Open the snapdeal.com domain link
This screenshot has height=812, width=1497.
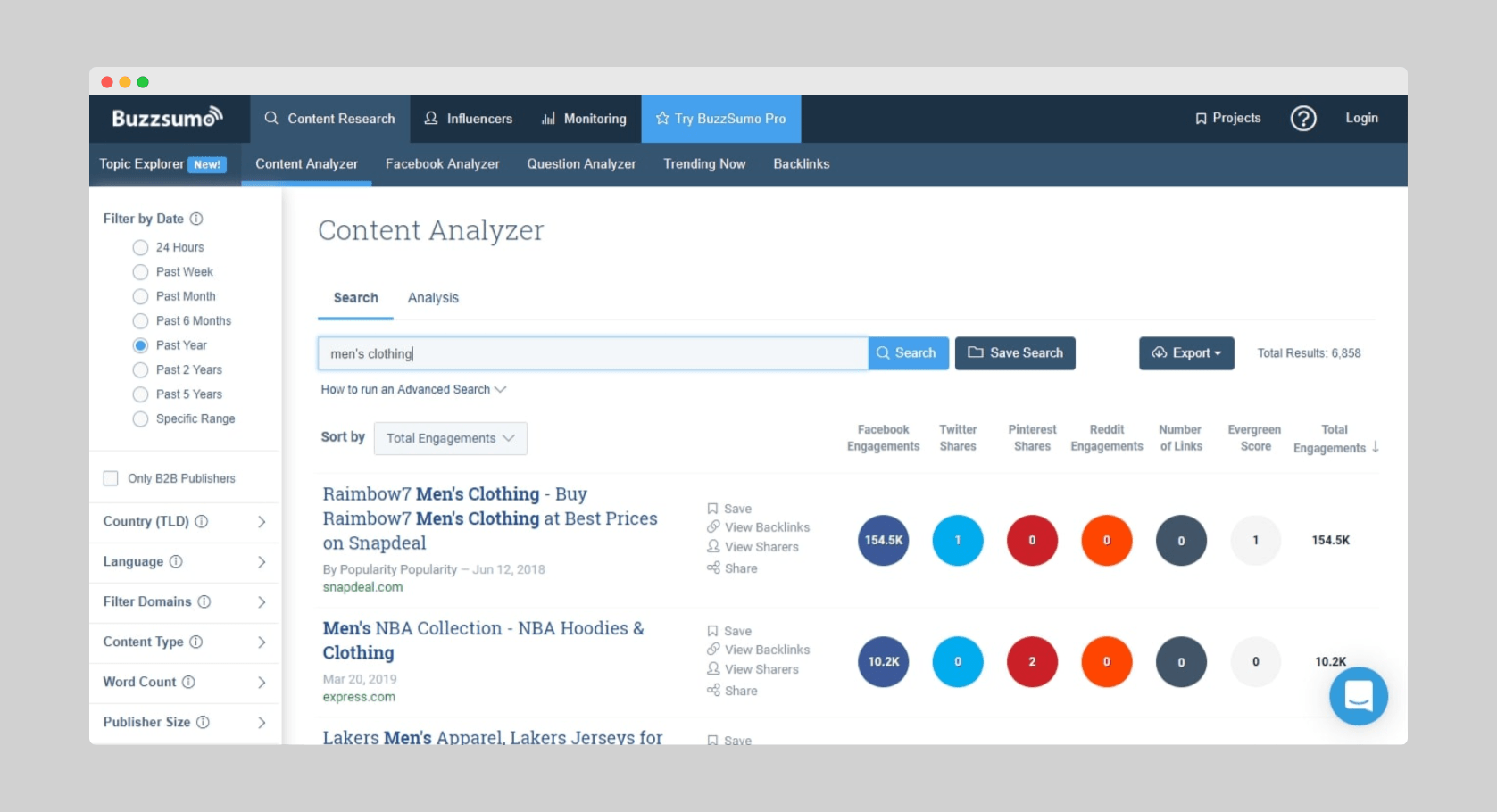[362, 587]
